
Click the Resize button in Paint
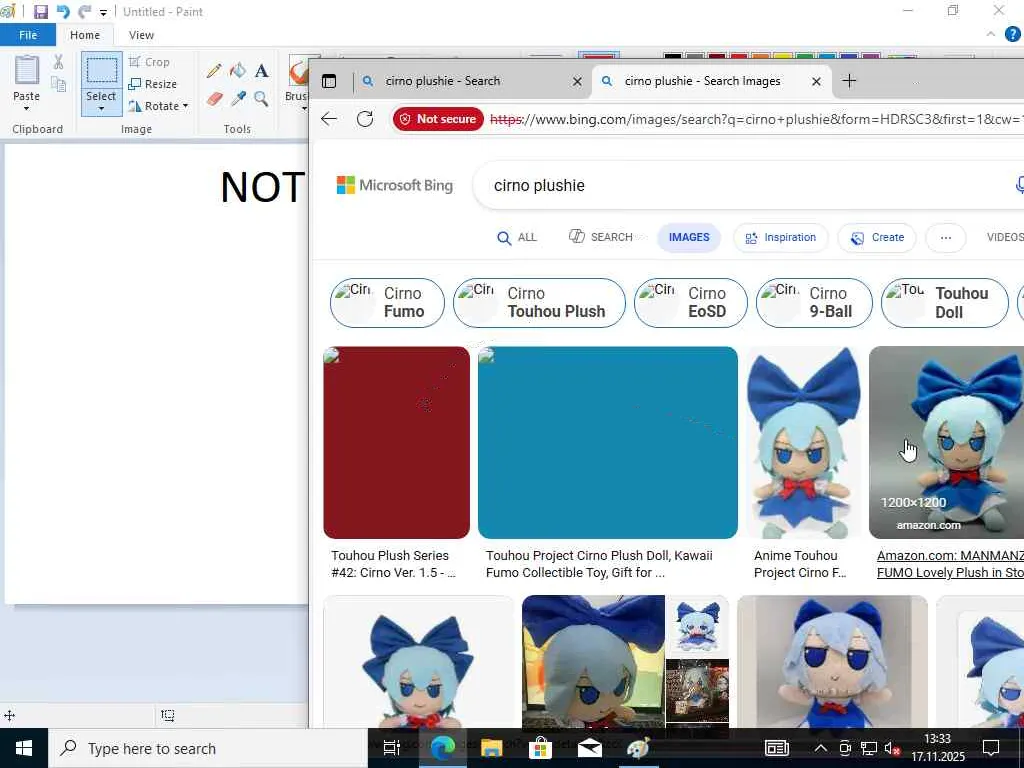pyautogui.click(x=153, y=84)
